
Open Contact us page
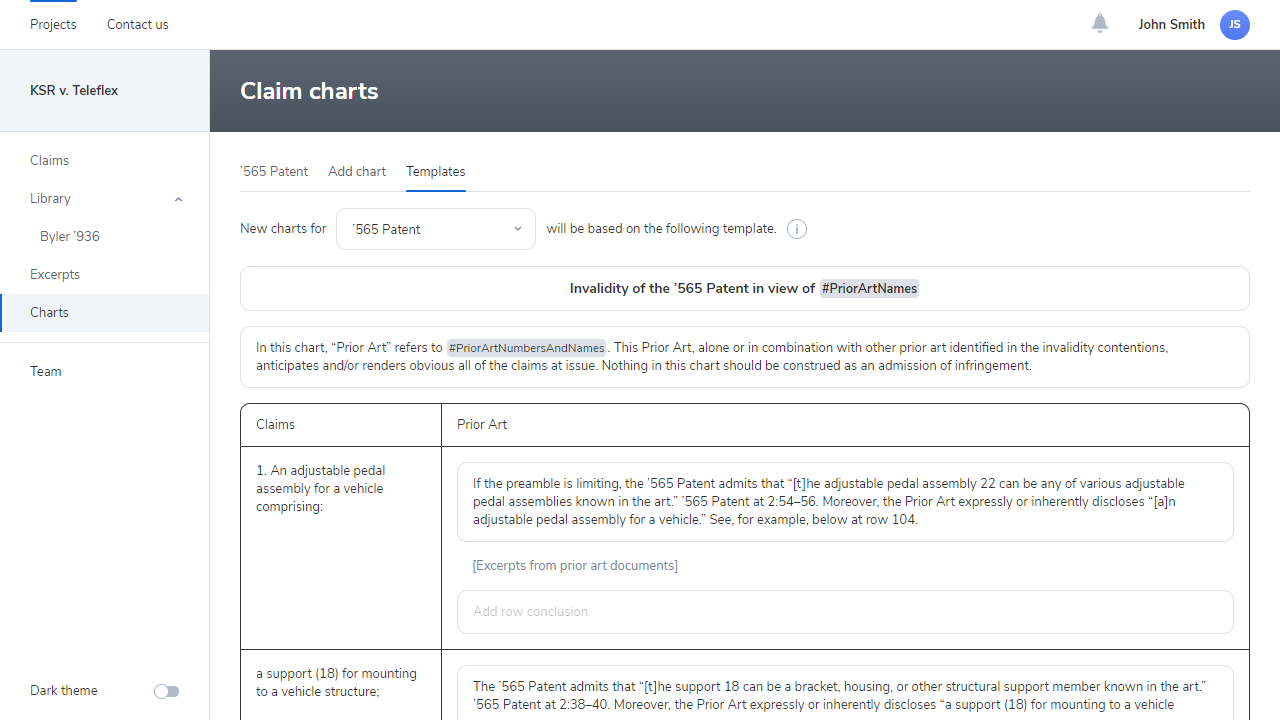(138, 24)
